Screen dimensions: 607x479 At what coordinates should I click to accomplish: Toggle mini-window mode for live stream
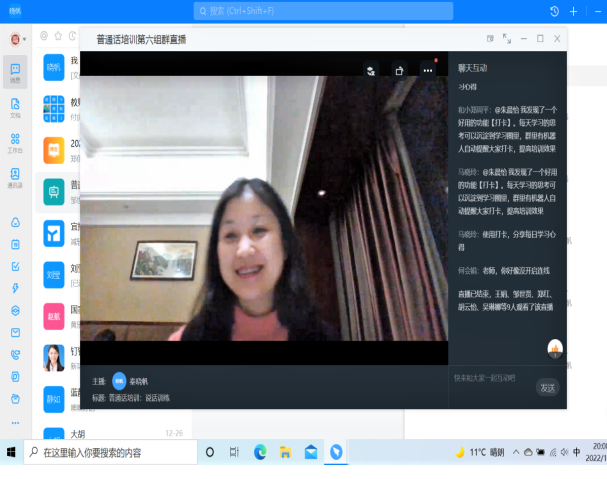coord(490,39)
